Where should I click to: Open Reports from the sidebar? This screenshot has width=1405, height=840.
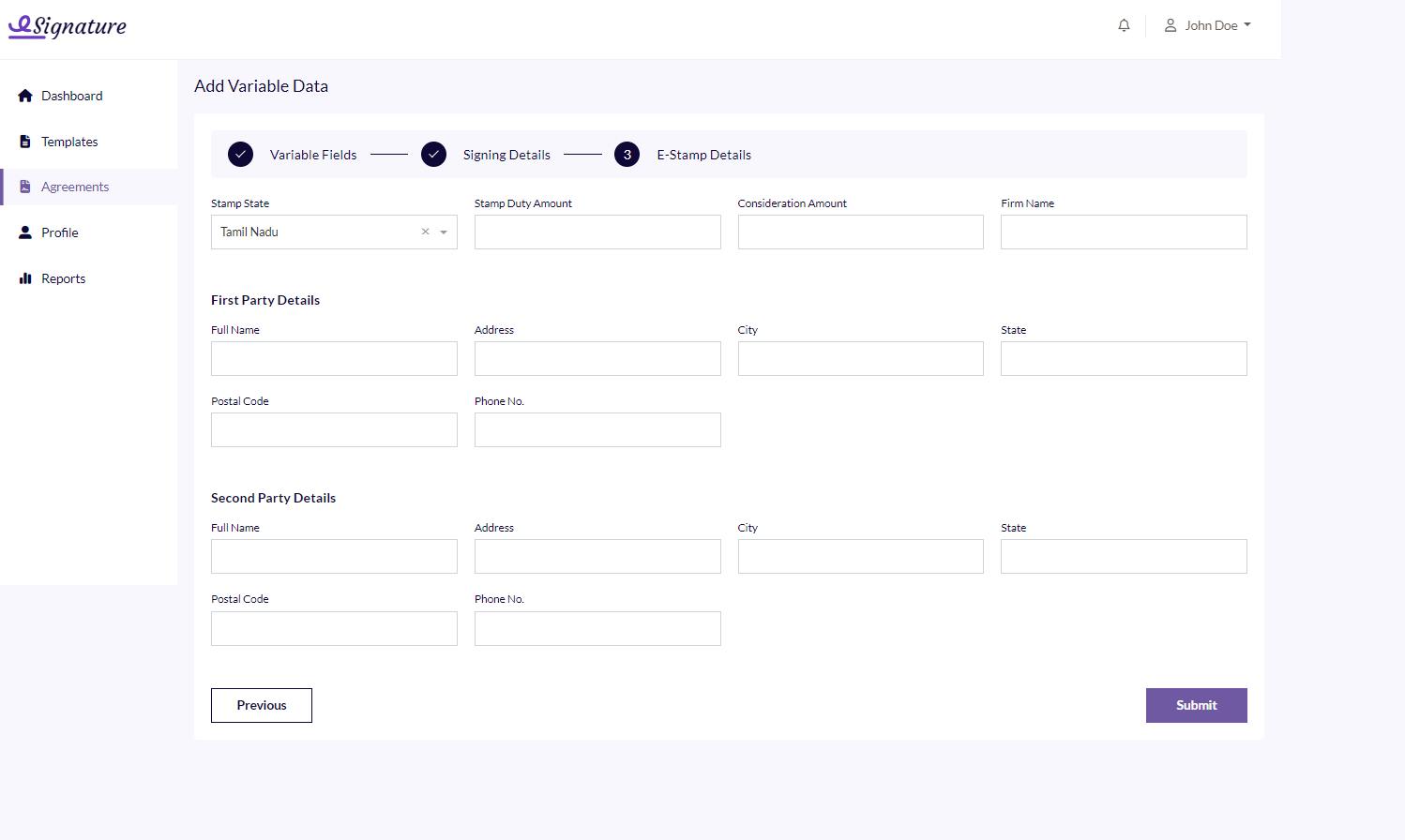[x=63, y=278]
